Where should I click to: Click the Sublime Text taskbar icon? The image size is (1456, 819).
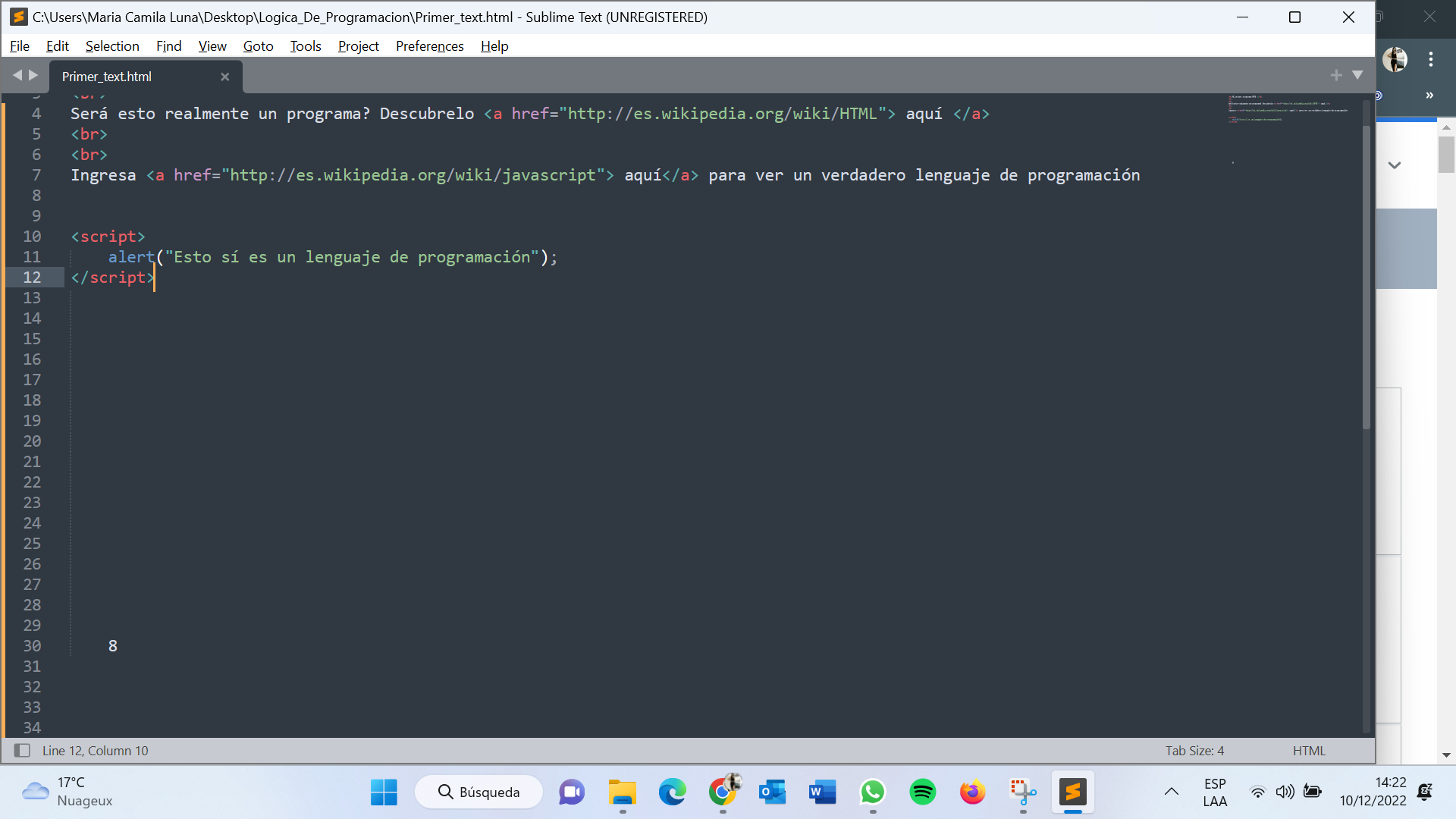[x=1073, y=792]
